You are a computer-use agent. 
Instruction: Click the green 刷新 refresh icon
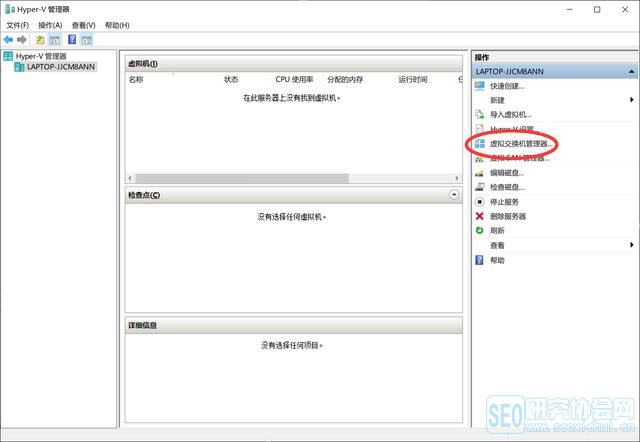[480, 231]
